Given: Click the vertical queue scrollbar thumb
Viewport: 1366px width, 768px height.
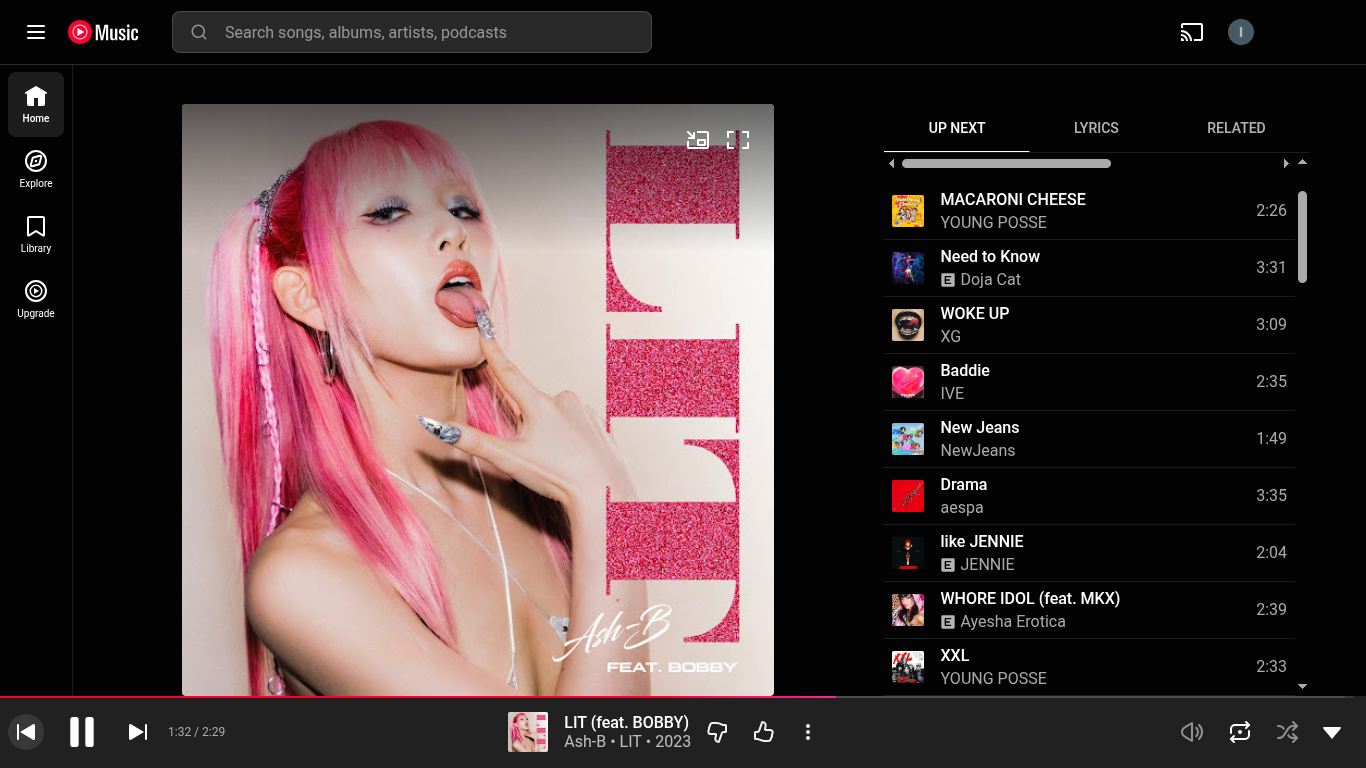Looking at the screenshot, I should coord(1302,237).
